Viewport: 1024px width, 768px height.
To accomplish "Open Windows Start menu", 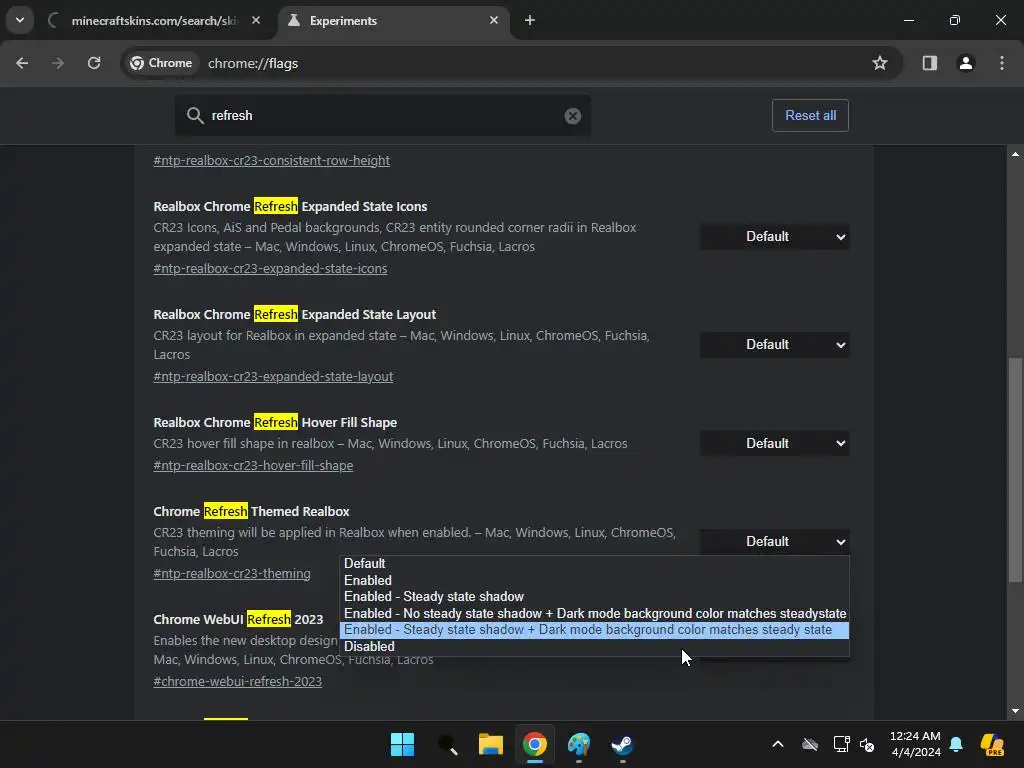I will click(x=402, y=744).
